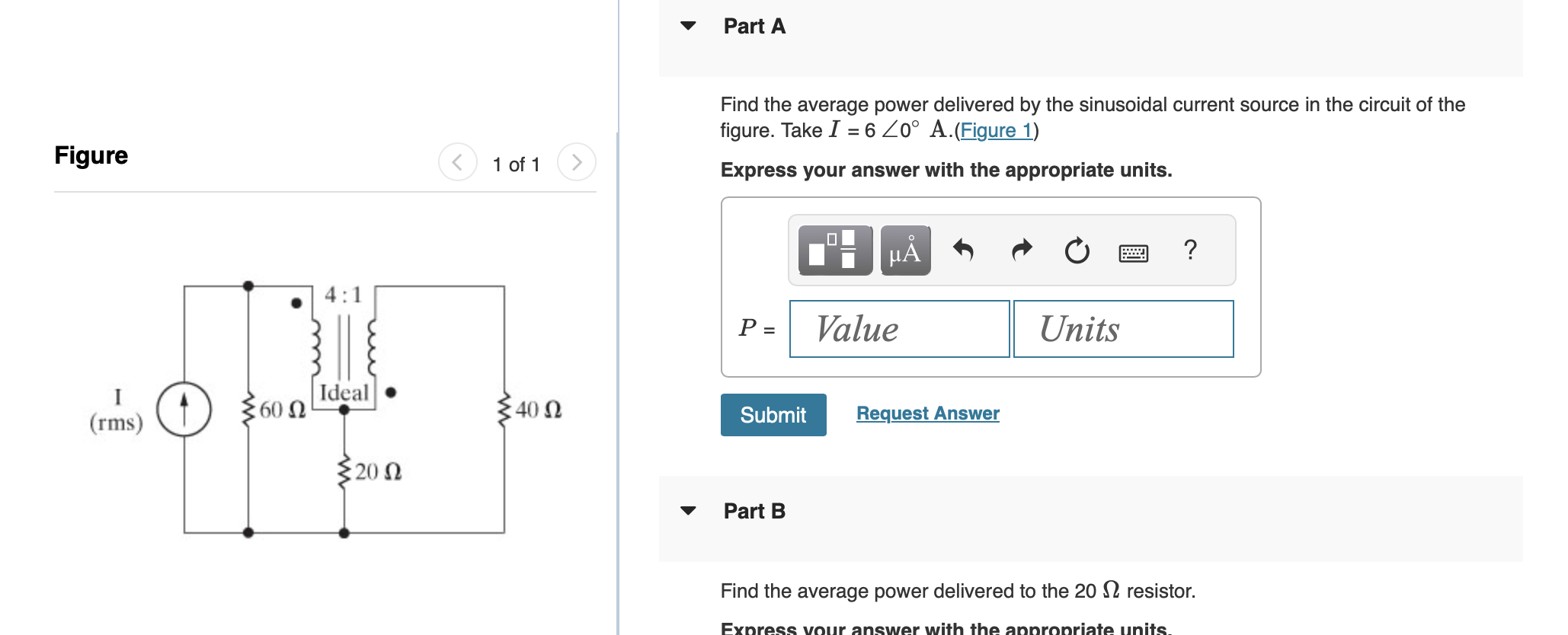The image size is (1568, 635).
Task: Expand the Part B disclosure triangle
Action: [x=688, y=511]
